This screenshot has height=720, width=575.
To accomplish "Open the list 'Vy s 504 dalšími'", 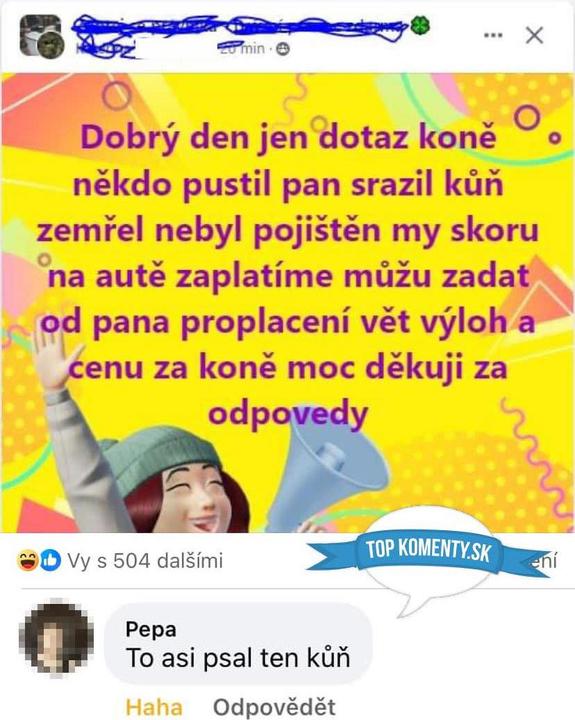I will point(145,561).
